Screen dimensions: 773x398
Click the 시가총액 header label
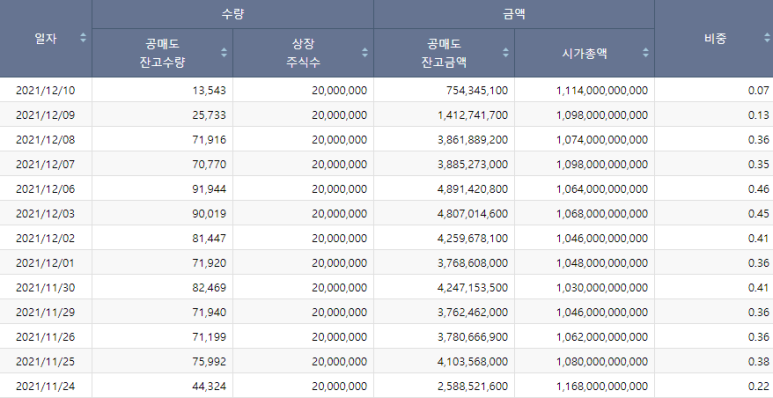coord(585,53)
